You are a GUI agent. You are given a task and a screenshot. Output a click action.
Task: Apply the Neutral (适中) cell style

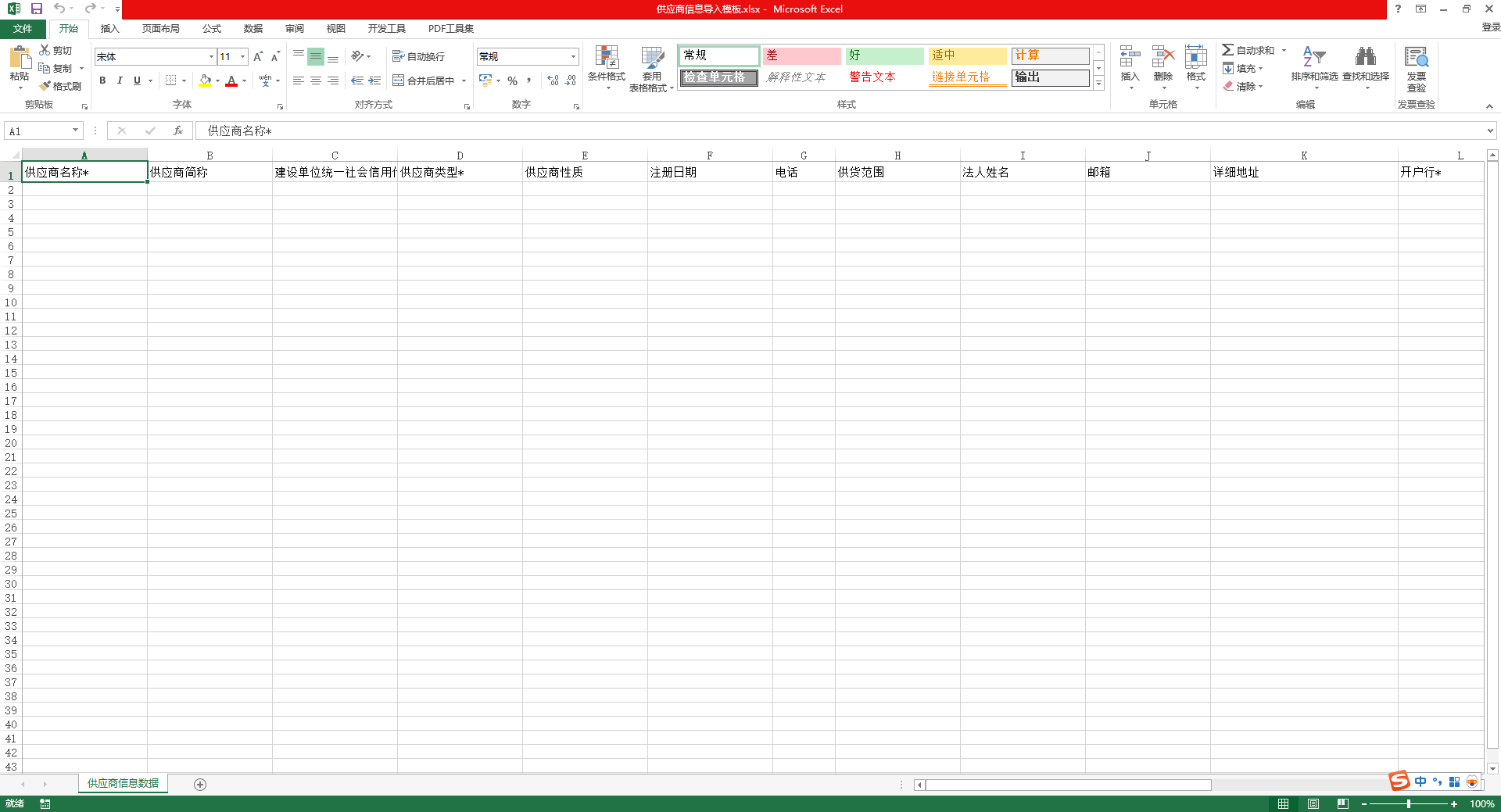point(968,55)
